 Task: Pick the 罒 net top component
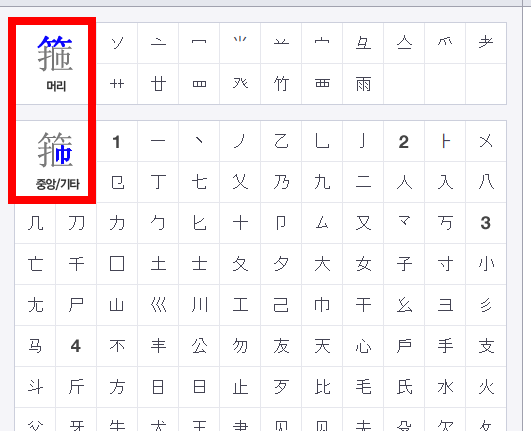(x=199, y=84)
